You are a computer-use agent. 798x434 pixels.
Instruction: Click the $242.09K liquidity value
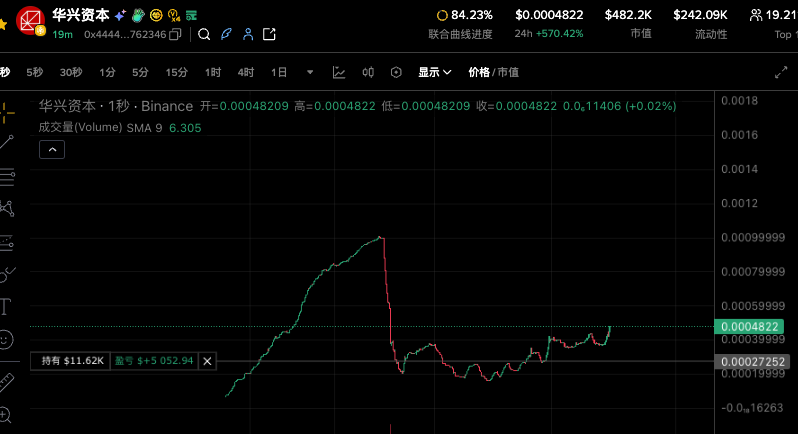[x=700, y=15]
